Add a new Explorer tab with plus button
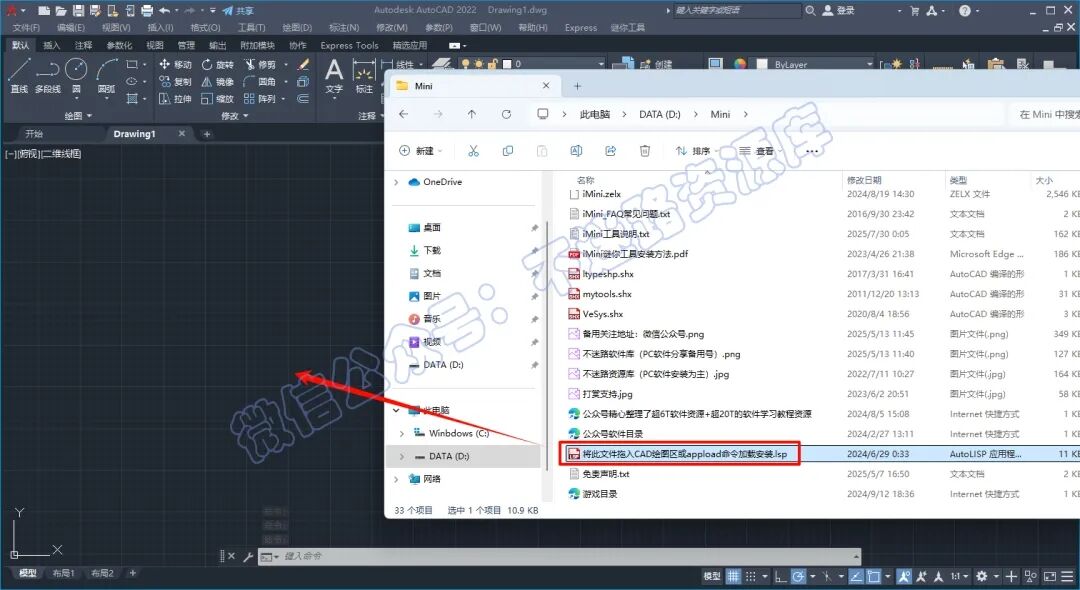The width and height of the screenshot is (1080, 590). tap(577, 86)
